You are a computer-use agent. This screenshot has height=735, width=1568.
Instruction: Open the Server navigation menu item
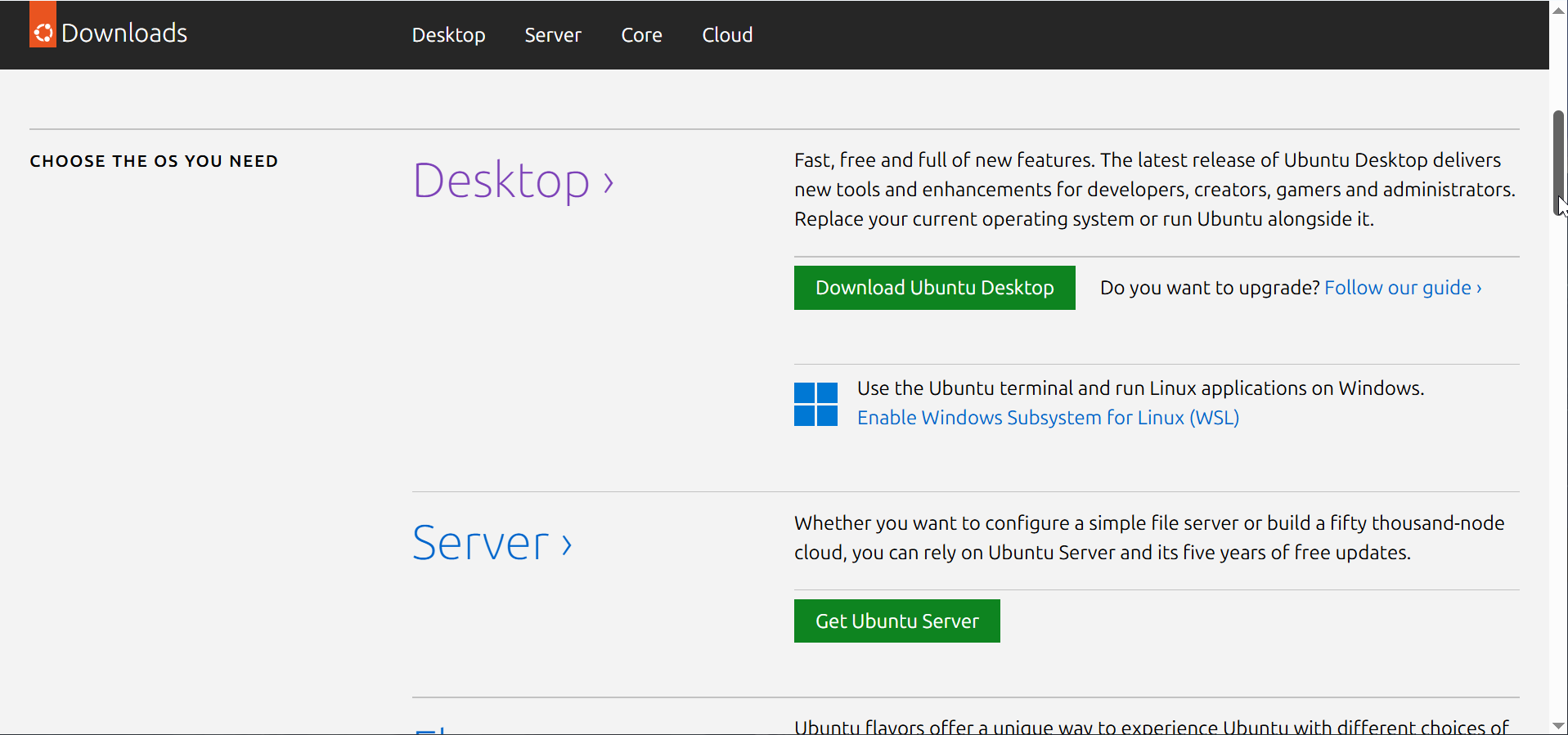(553, 35)
